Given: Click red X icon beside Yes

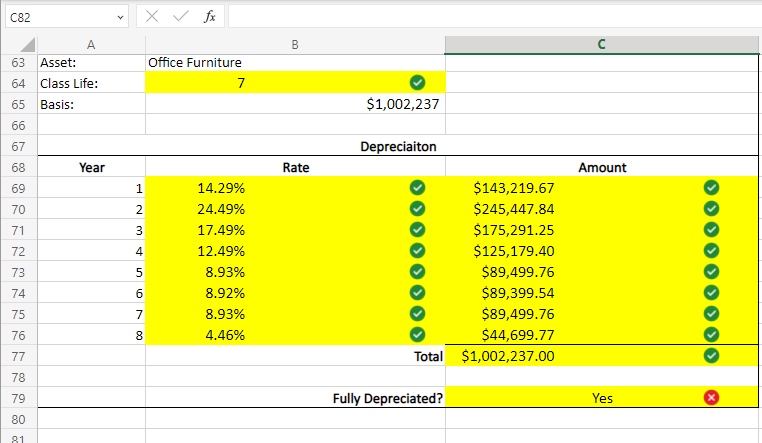Looking at the screenshot, I should point(711,397).
